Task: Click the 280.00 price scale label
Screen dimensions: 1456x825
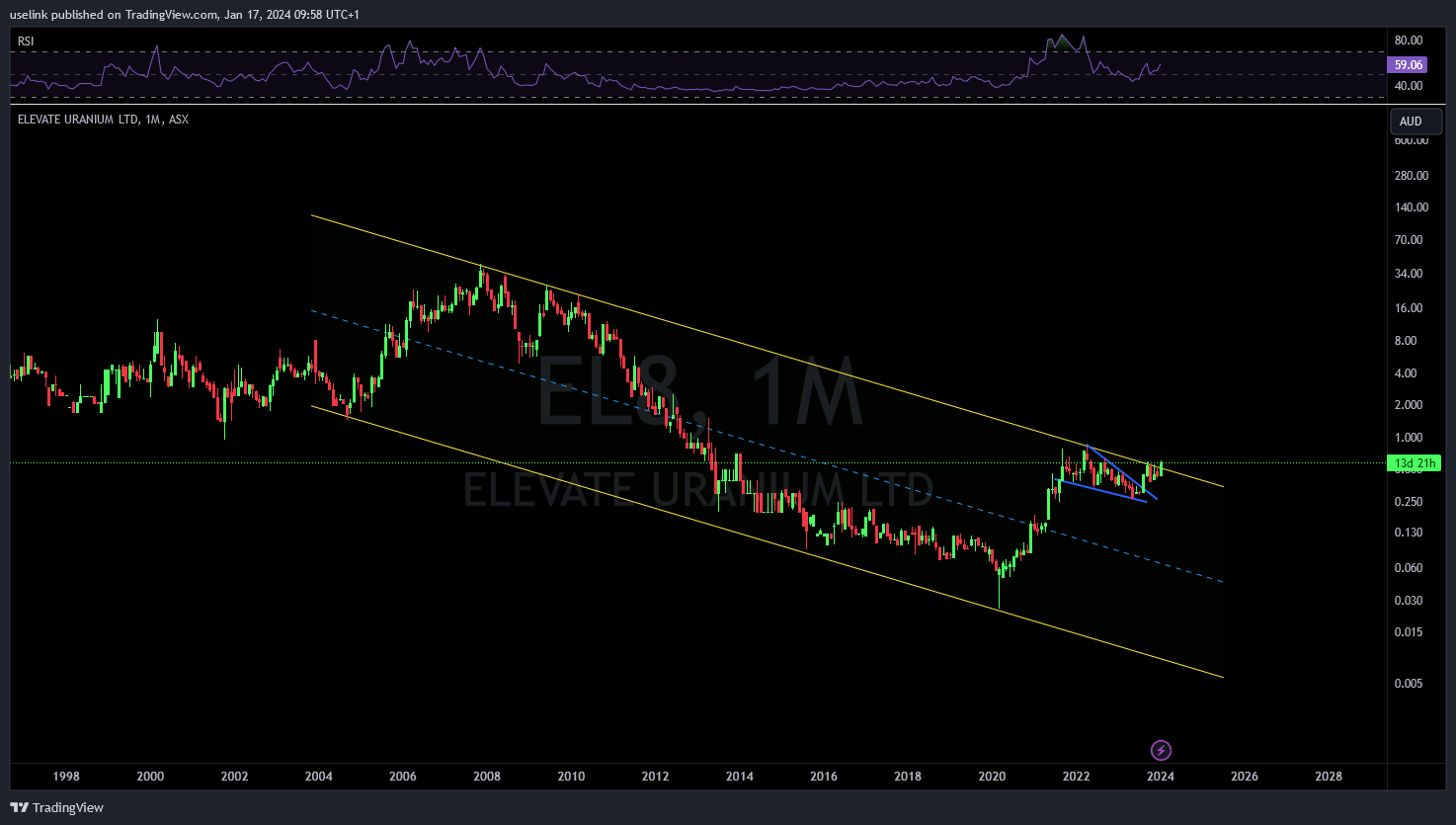Action: [1411, 176]
